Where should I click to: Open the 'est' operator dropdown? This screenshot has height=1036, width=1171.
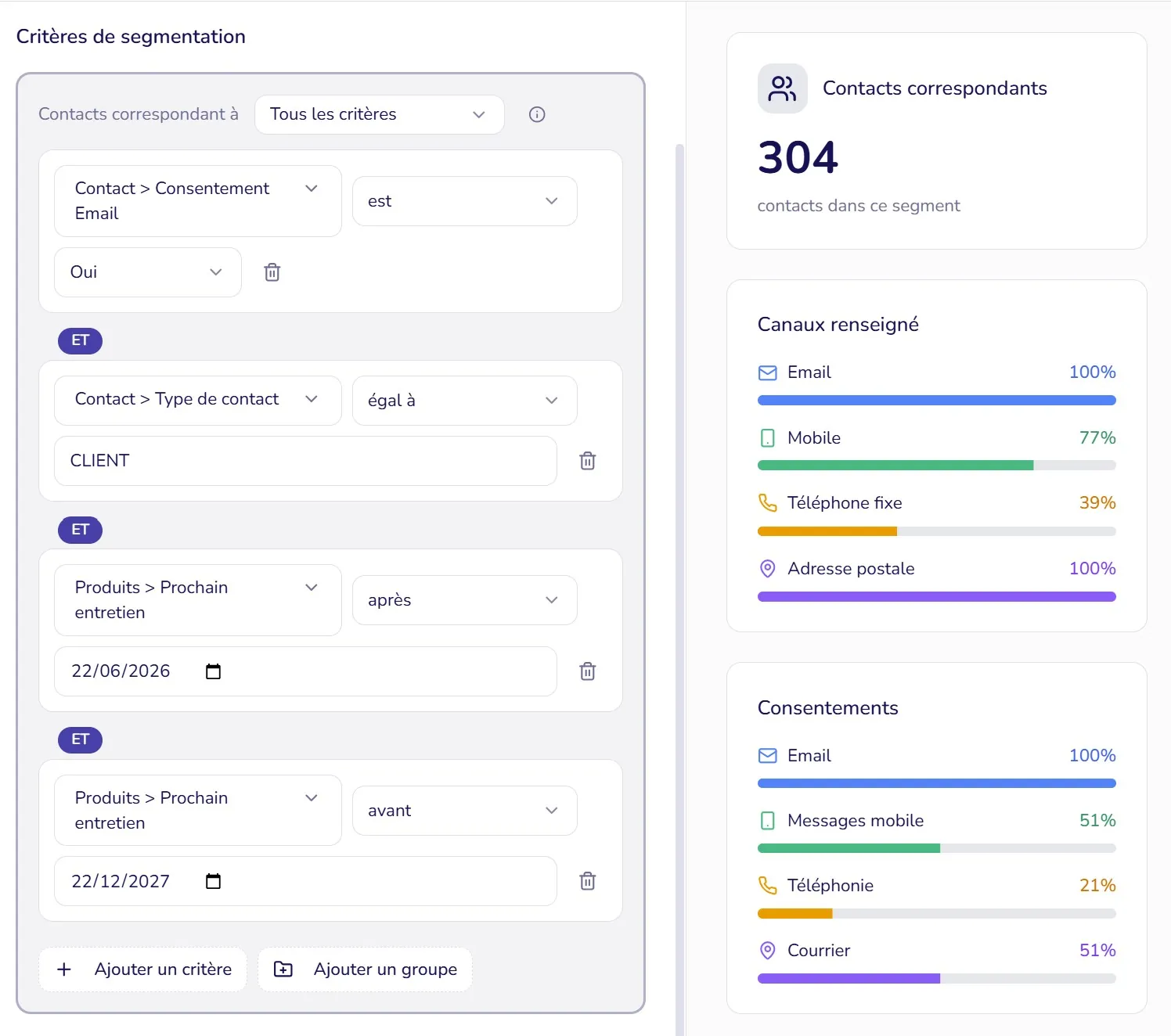click(465, 201)
